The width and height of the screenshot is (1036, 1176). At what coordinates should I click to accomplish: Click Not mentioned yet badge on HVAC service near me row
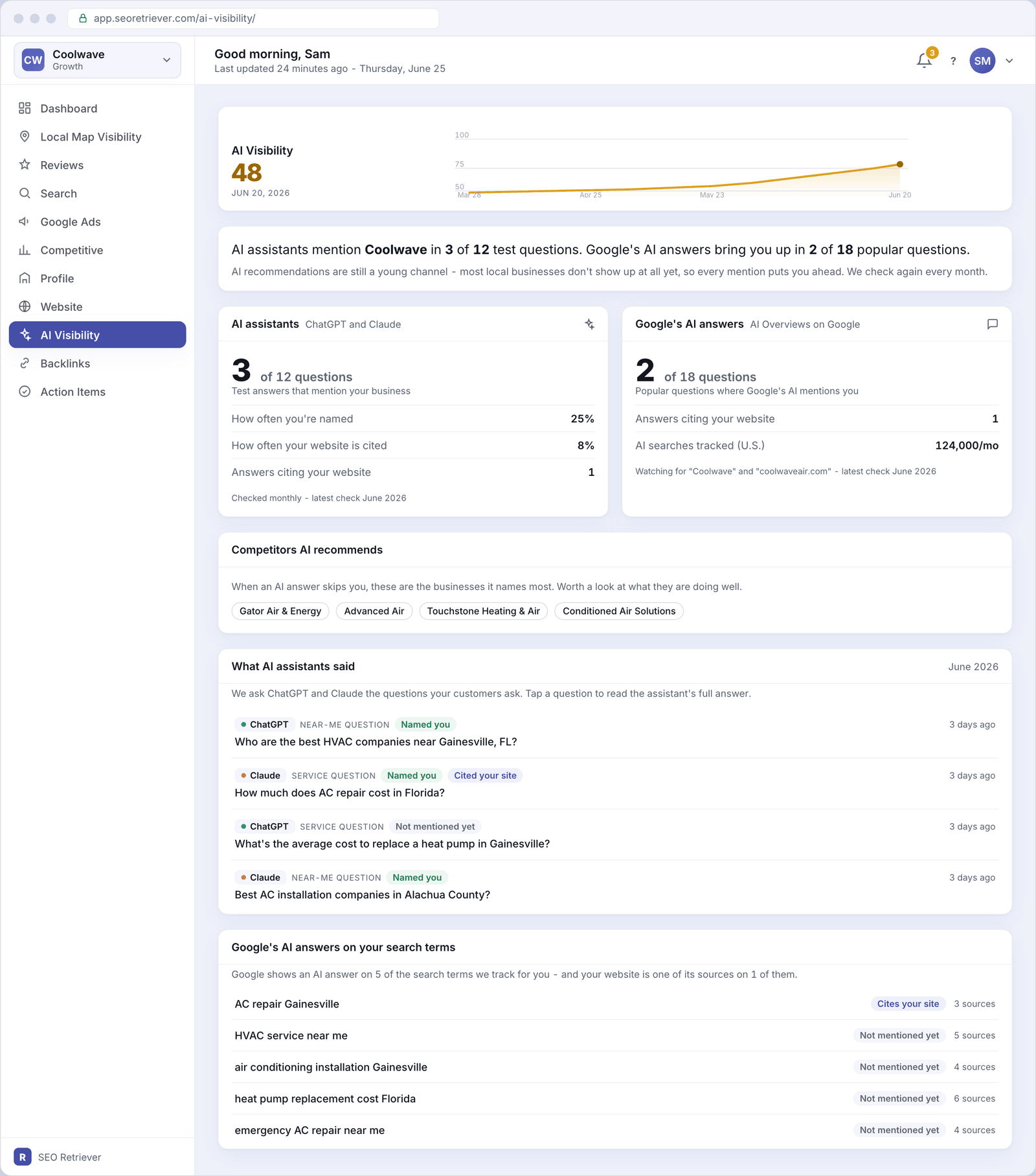[899, 1035]
